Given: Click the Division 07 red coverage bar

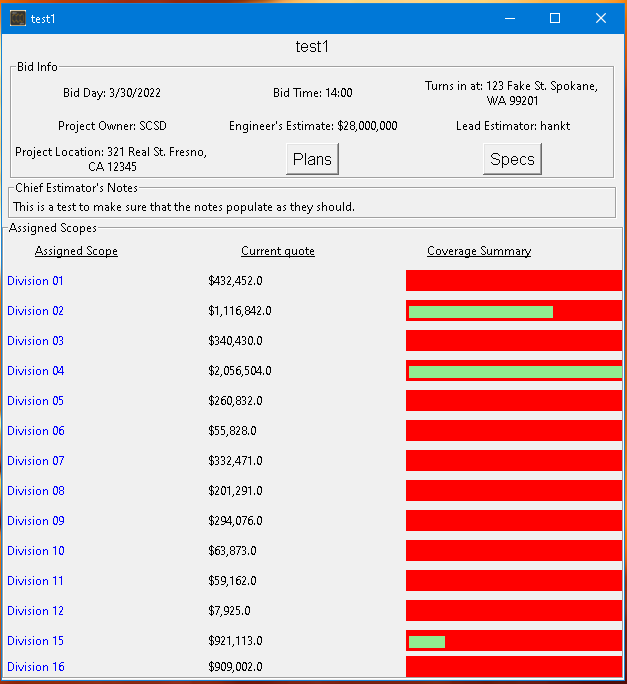Looking at the screenshot, I should (x=514, y=461).
